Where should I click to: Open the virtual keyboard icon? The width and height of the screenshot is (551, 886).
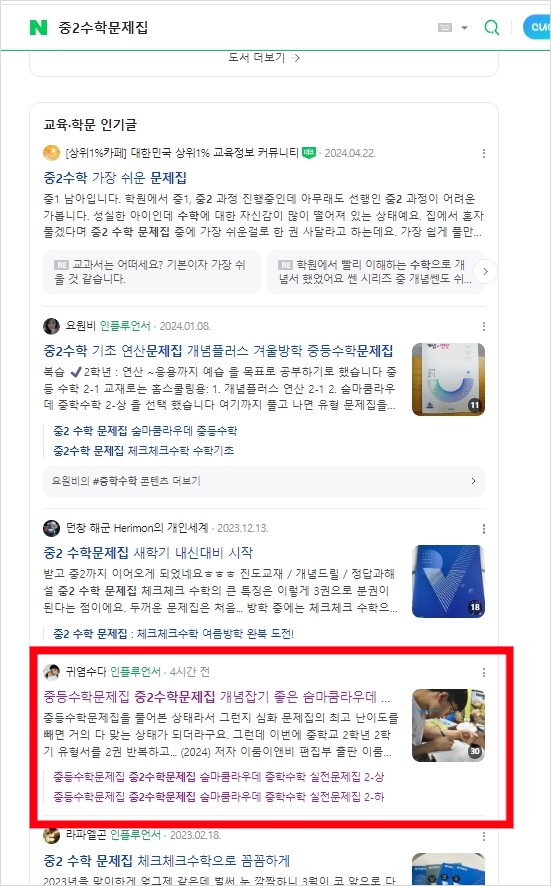[x=445, y=27]
